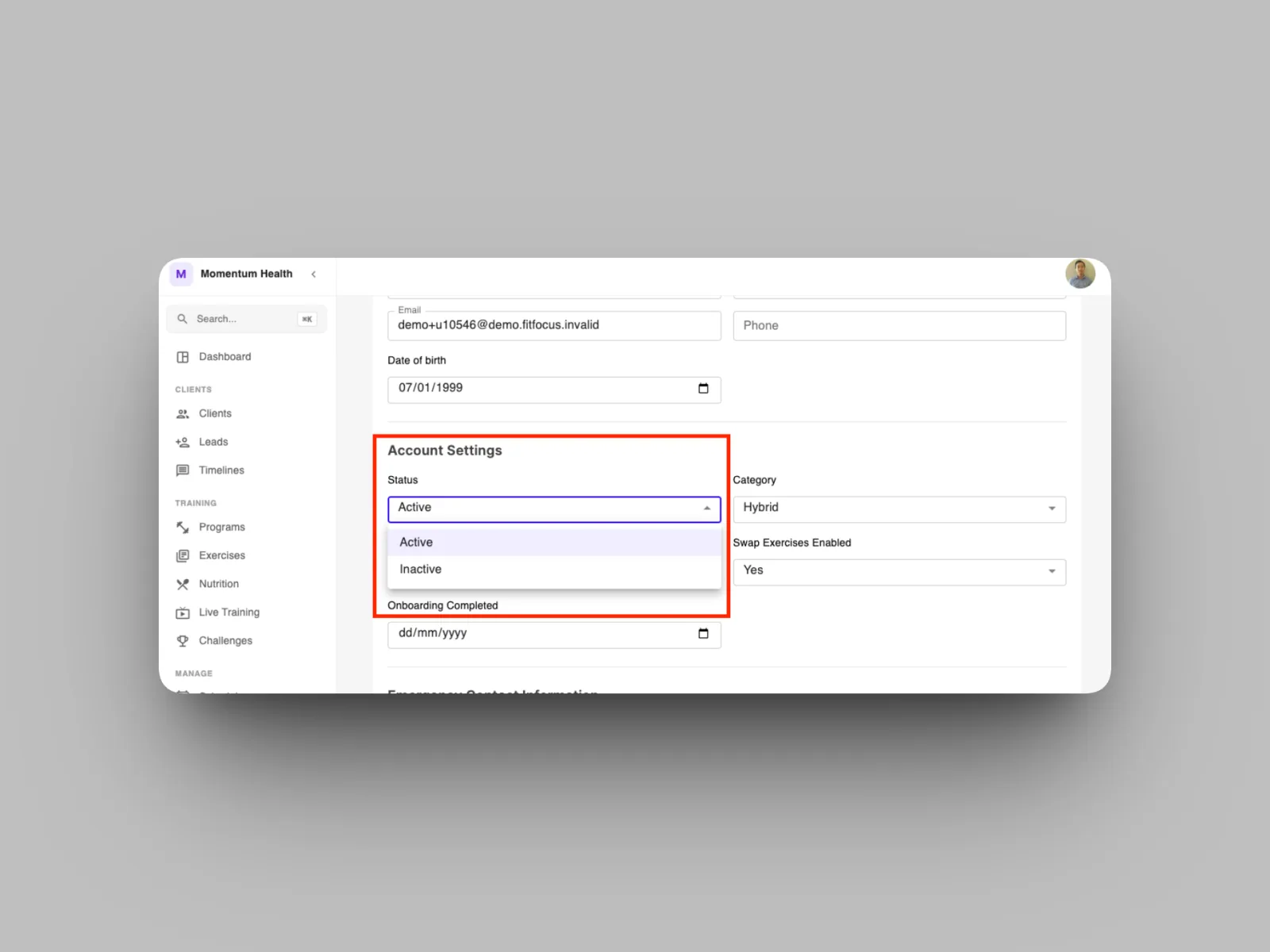Open the Category dropdown set to Hybrid
The image size is (1270, 952).
[899, 509]
